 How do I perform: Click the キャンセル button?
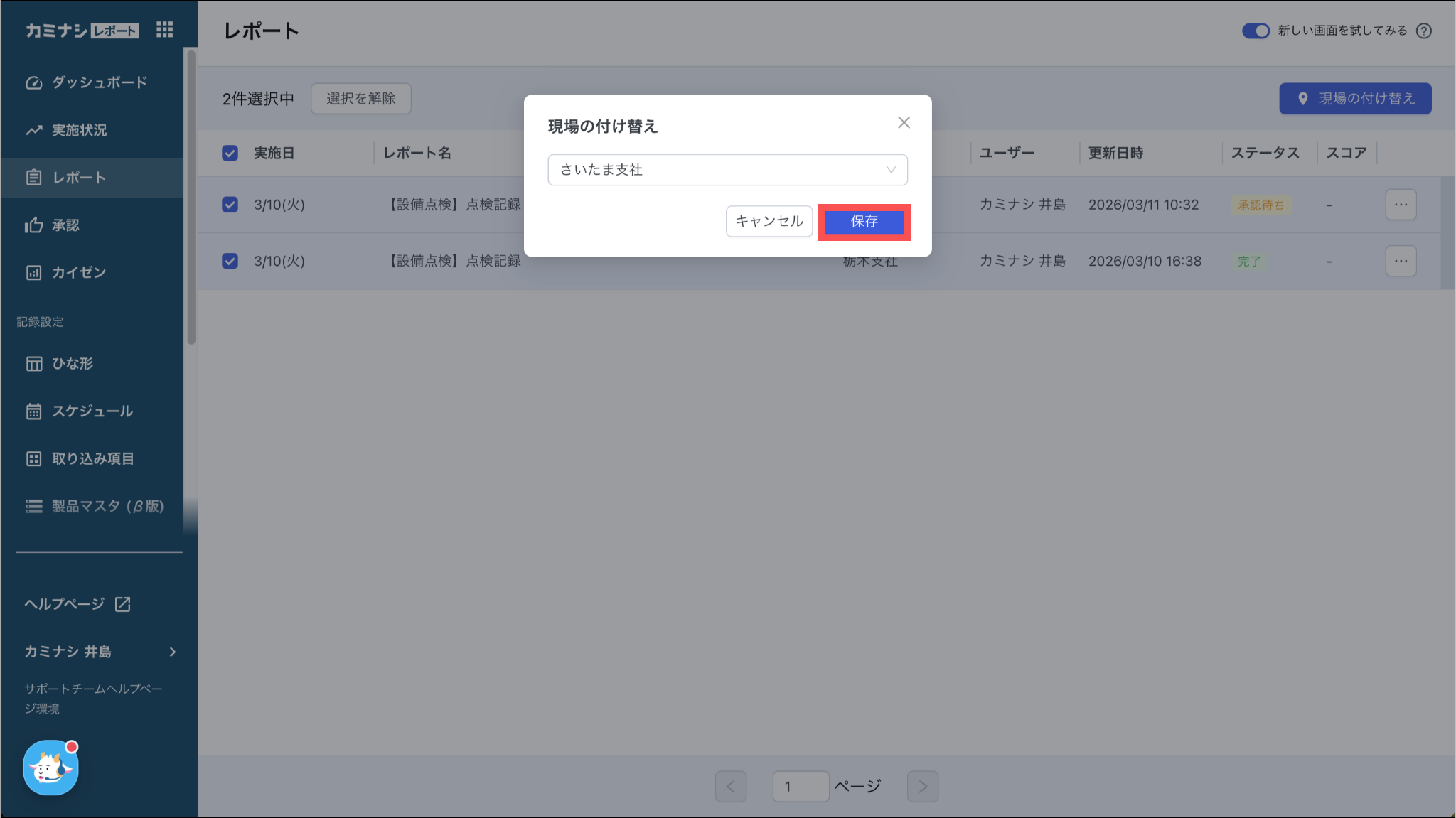click(769, 222)
